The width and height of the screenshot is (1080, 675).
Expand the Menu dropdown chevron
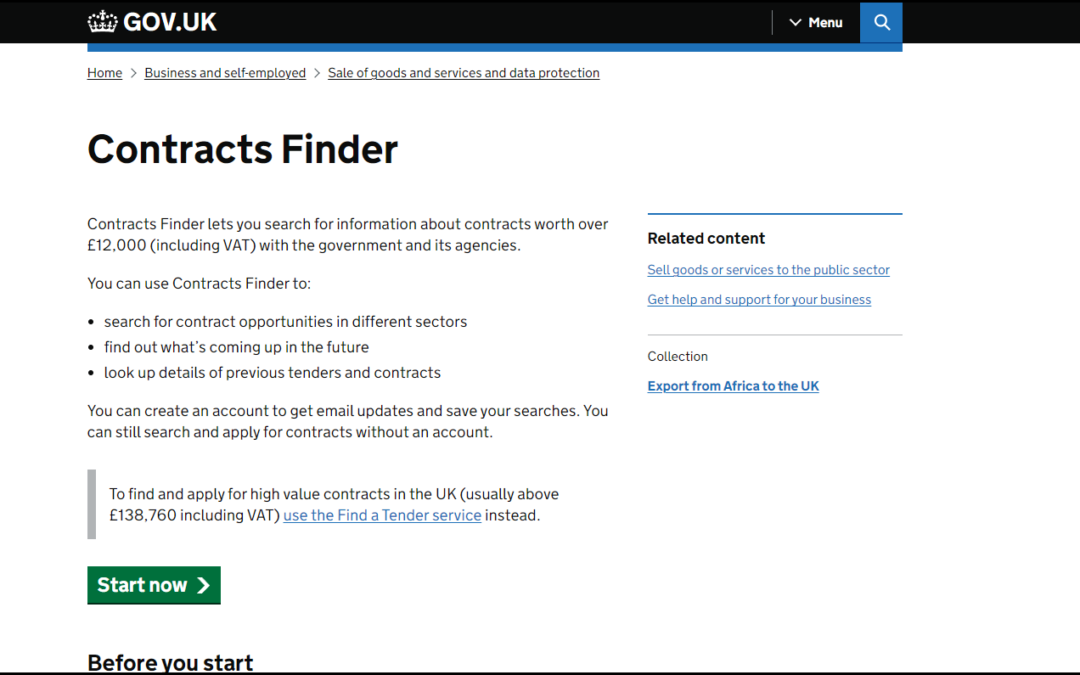pos(795,23)
